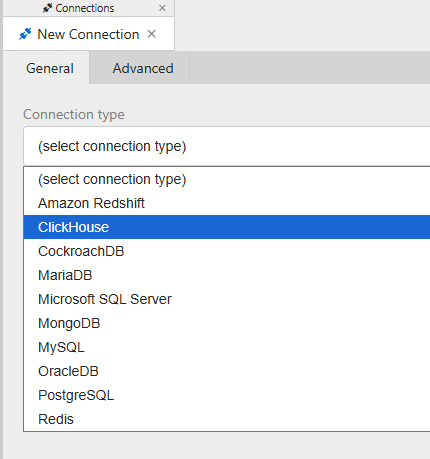The height and width of the screenshot is (459, 430).
Task: Select the ClickHouse connection type
Action: pyautogui.click(x=227, y=227)
